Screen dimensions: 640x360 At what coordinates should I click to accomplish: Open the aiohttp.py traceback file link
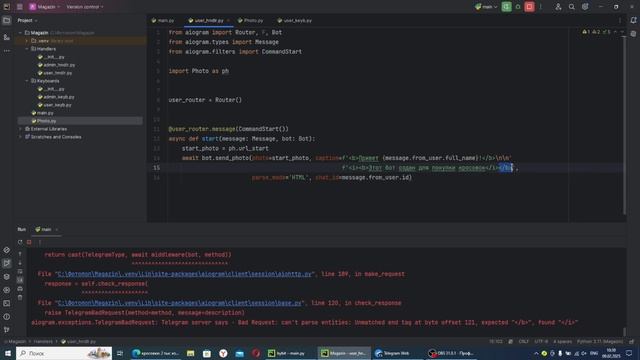tap(185, 274)
